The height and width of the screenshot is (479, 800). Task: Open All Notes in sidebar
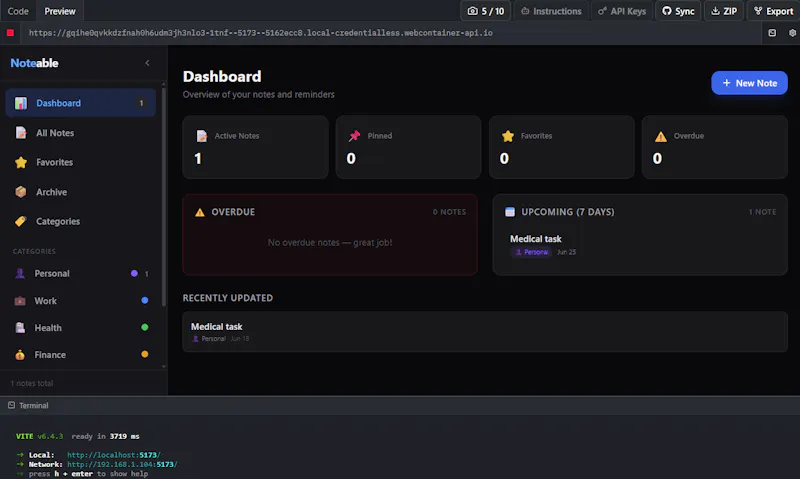(81, 133)
